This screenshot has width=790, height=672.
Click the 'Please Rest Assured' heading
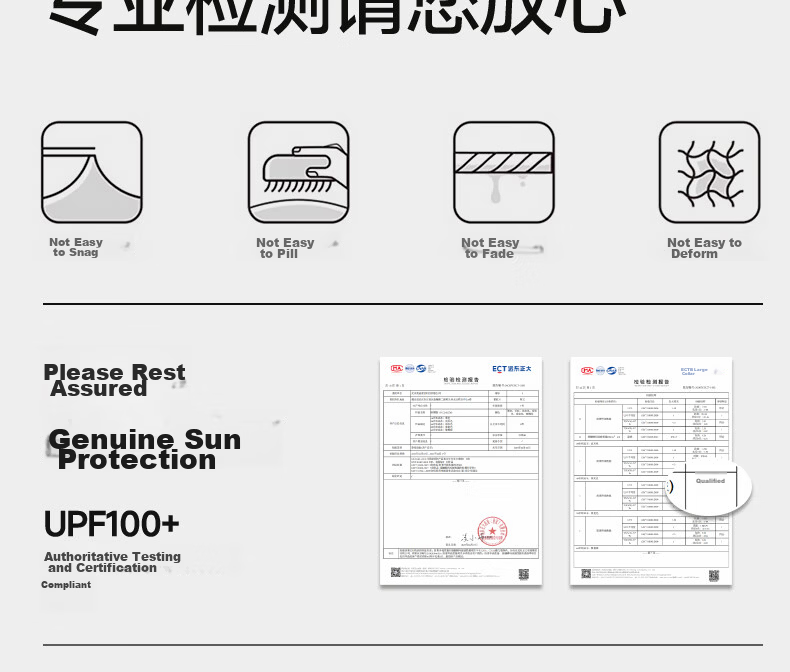(114, 380)
